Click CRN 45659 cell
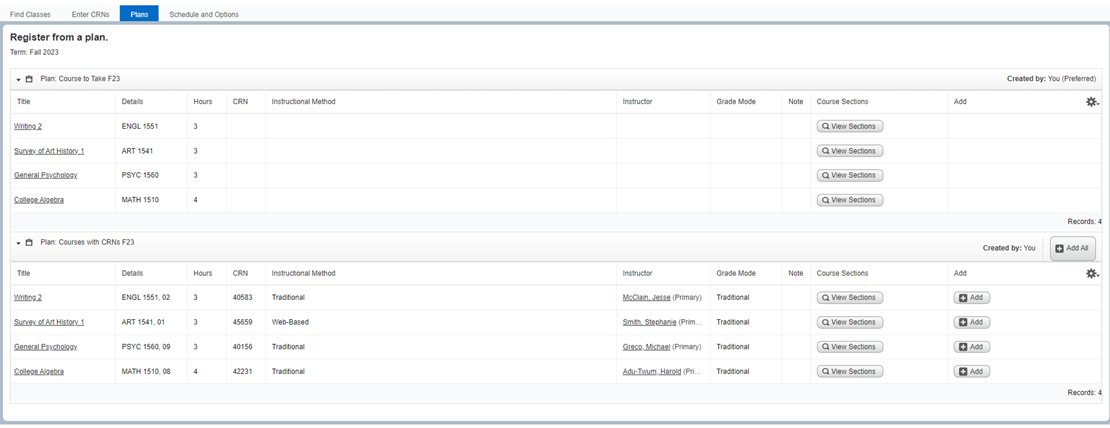1110x428 pixels. (x=246, y=322)
